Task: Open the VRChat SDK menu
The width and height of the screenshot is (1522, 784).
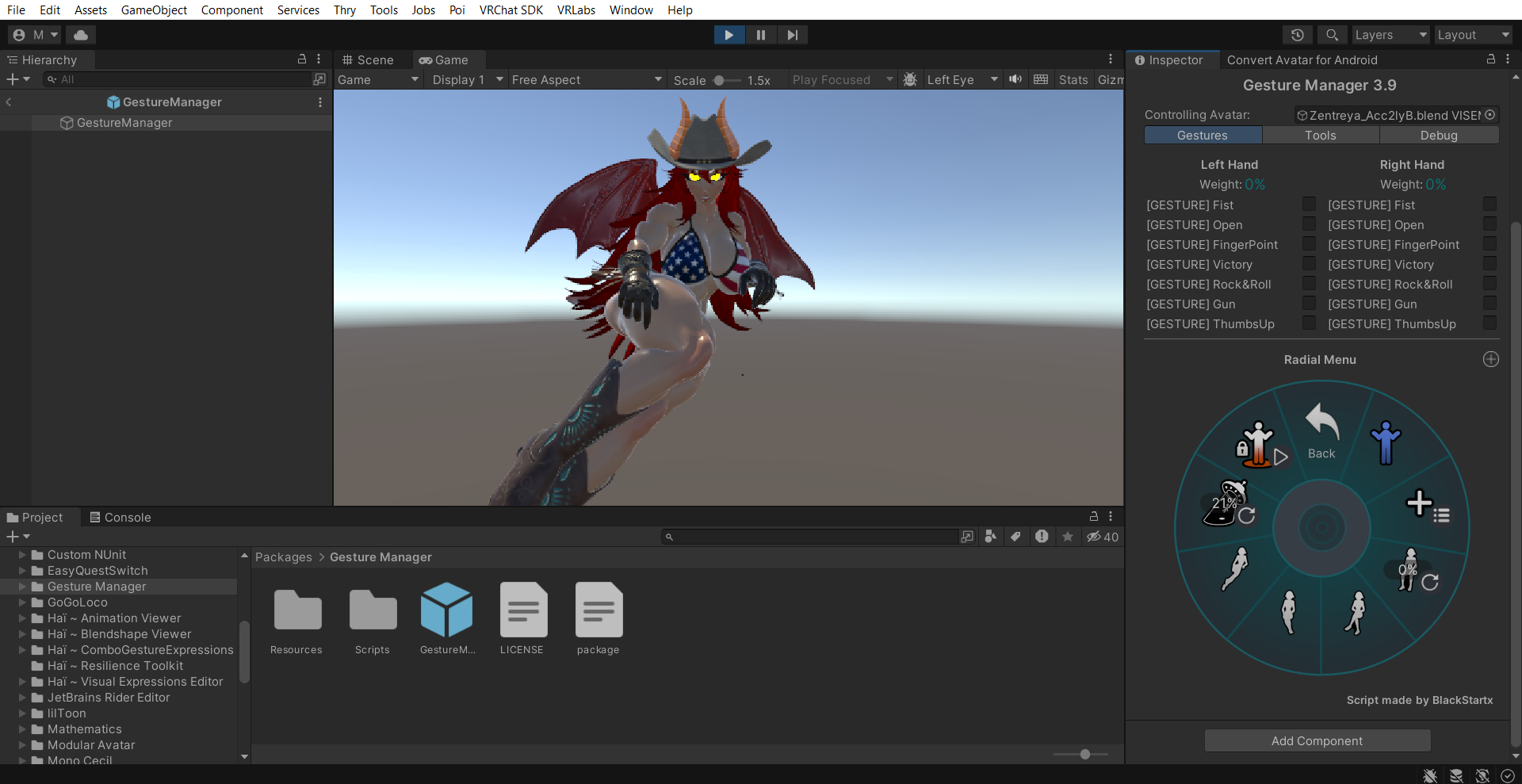Action: [x=511, y=10]
